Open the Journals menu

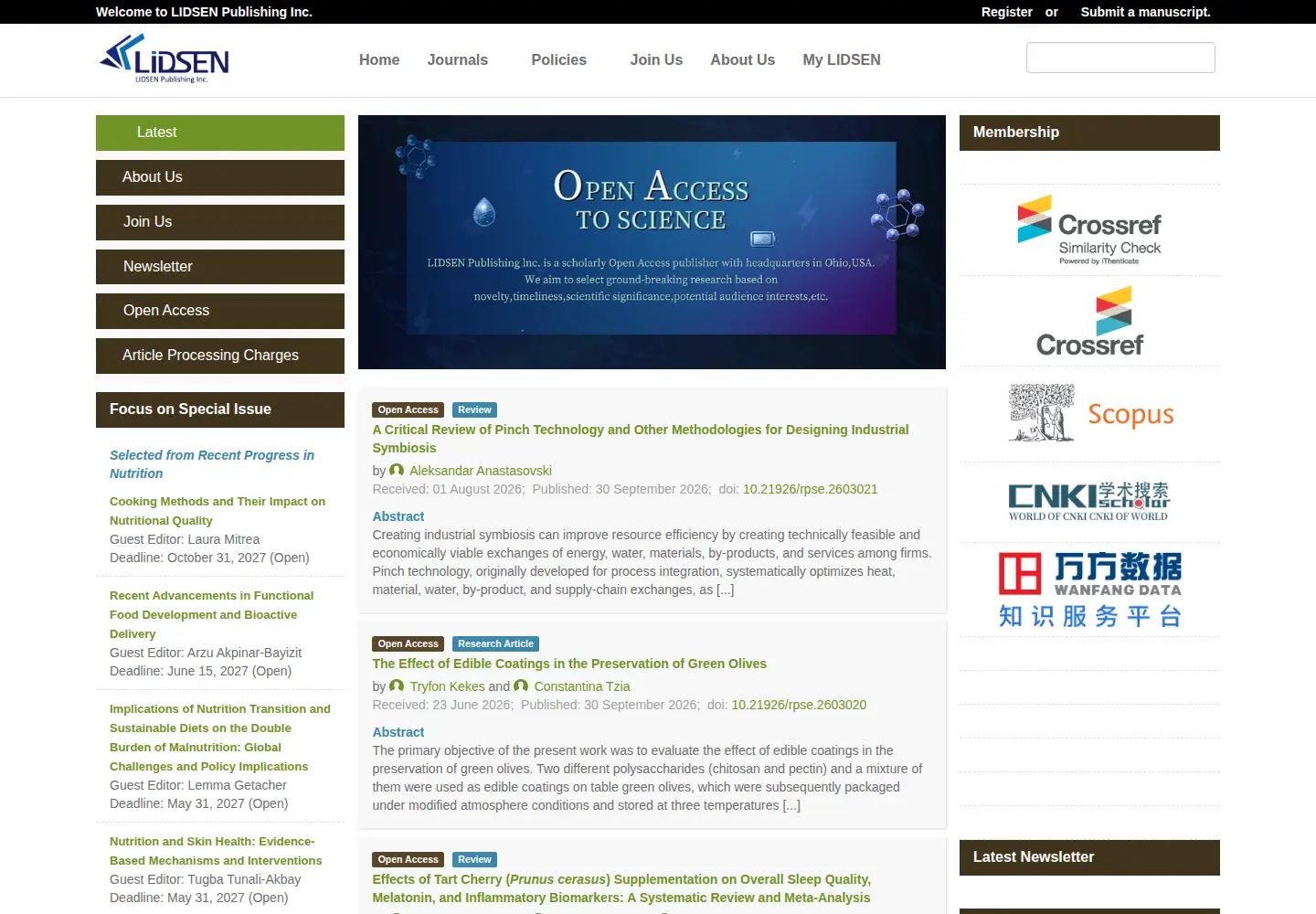(x=458, y=59)
